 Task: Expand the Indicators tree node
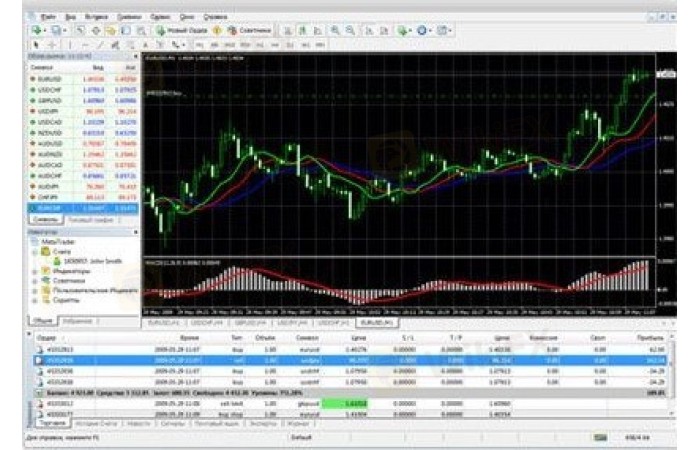[x=34, y=269]
